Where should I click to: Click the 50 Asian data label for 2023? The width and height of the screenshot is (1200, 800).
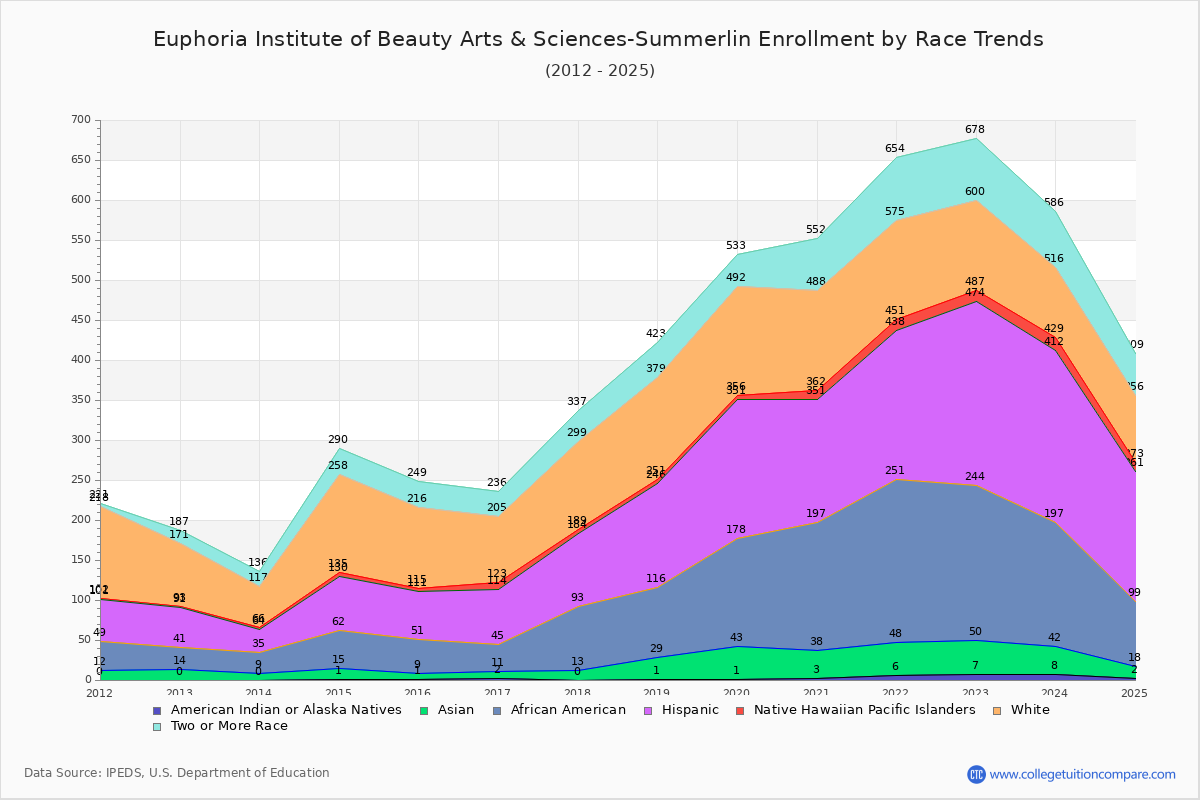pyautogui.click(x=975, y=632)
